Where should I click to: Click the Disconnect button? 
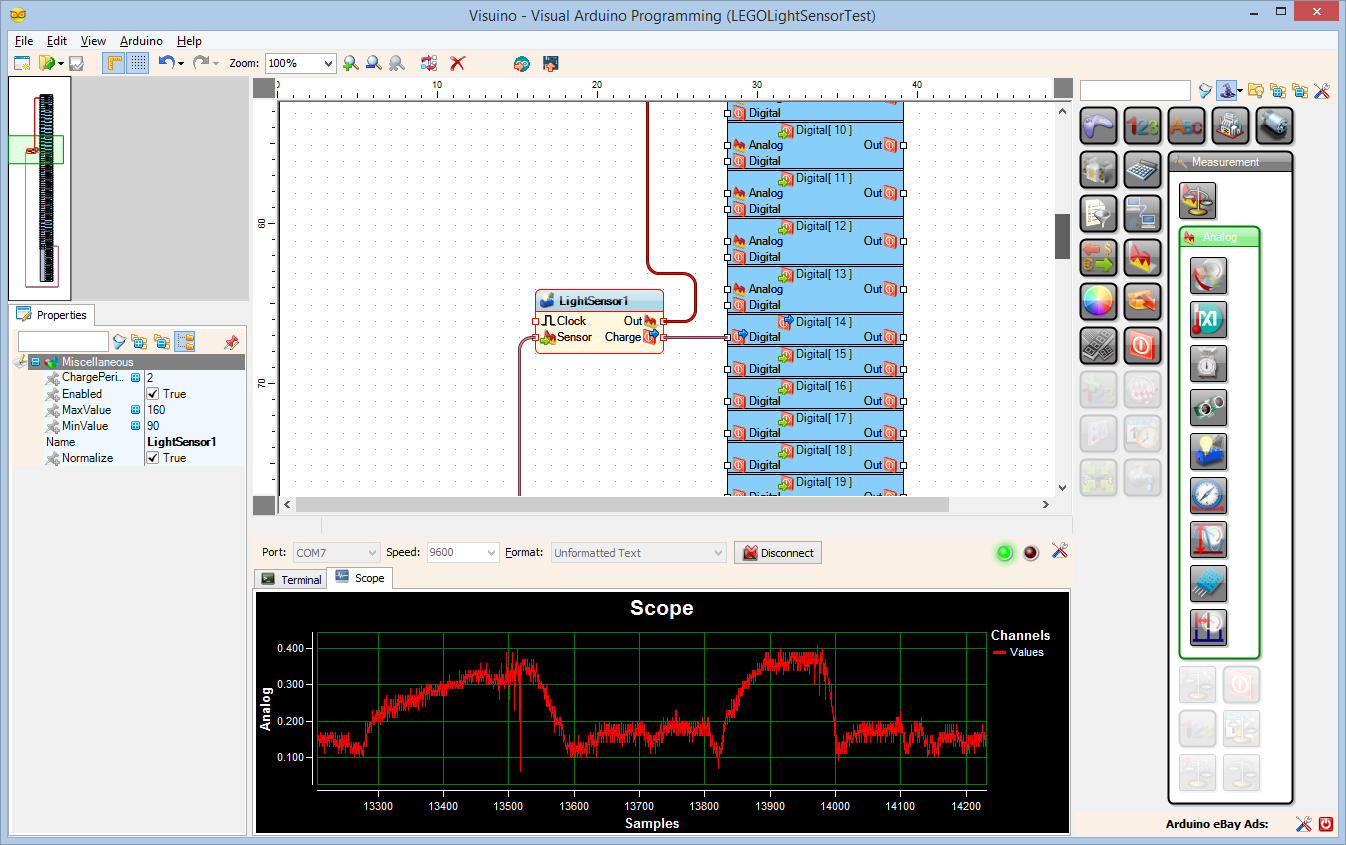pyautogui.click(x=777, y=552)
